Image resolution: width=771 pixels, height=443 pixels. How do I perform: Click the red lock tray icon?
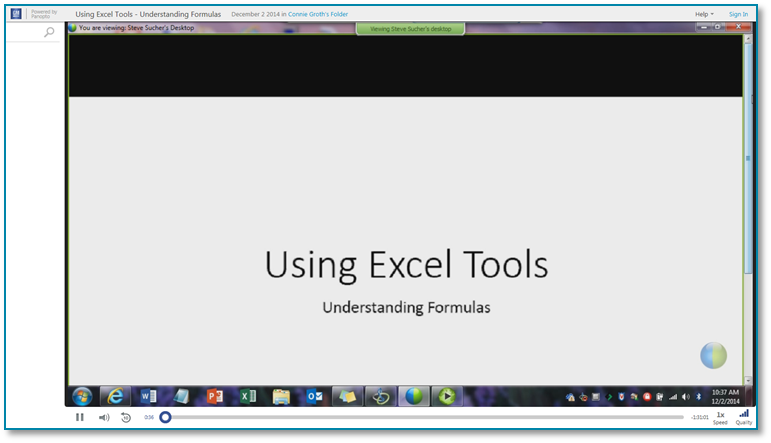(x=647, y=397)
